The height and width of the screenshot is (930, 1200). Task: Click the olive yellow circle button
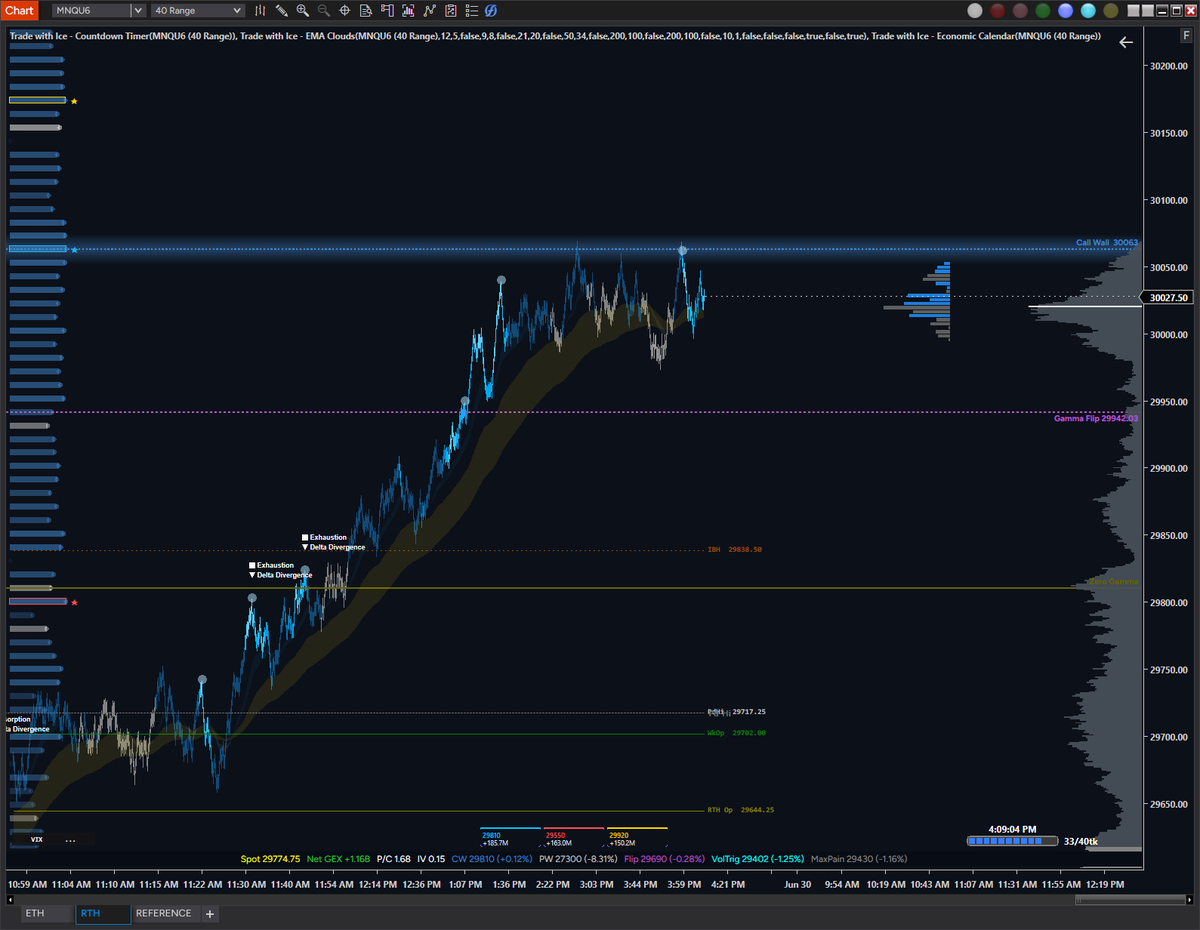coord(1111,10)
